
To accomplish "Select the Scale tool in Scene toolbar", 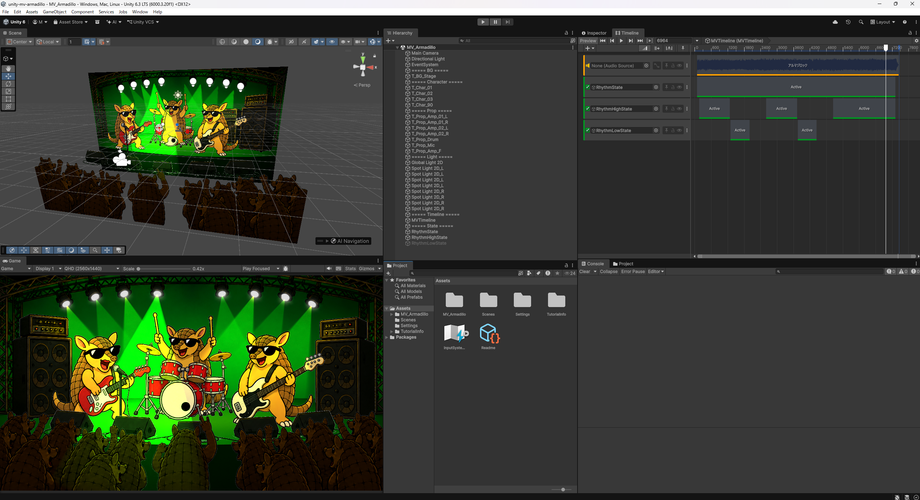I will tap(8, 92).
